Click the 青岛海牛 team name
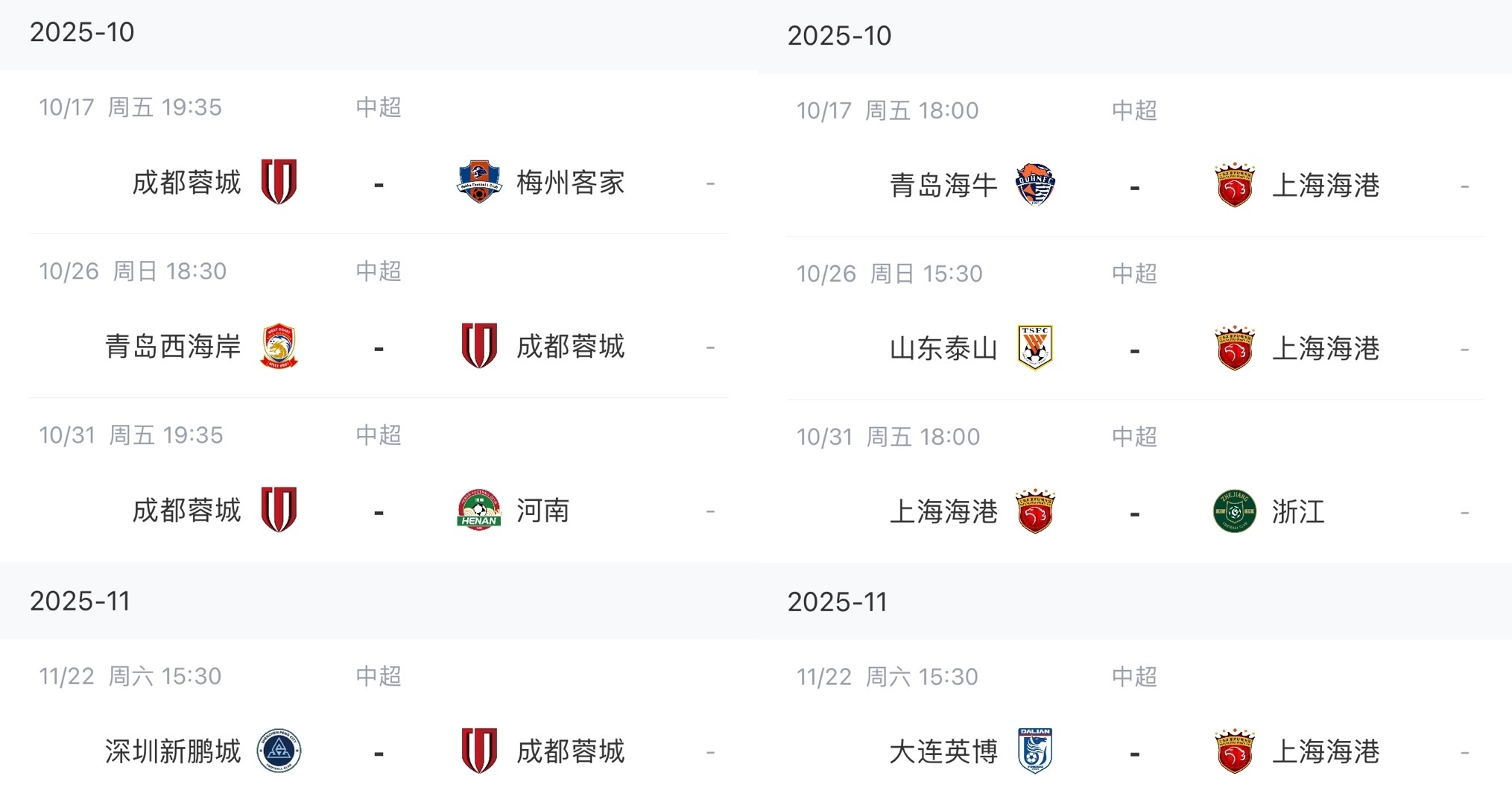Image resolution: width=1512 pixels, height=805 pixels. tap(943, 186)
